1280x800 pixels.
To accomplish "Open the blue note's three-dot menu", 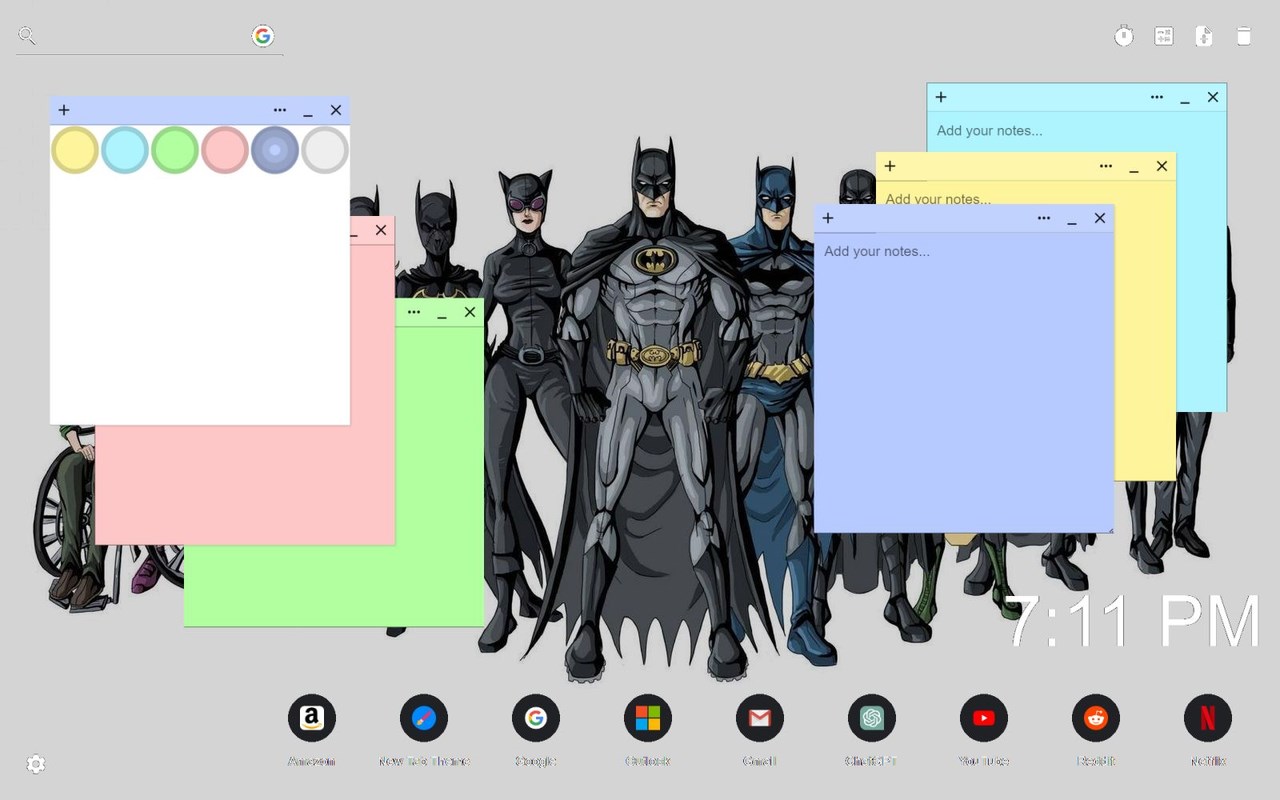I will click(1044, 218).
